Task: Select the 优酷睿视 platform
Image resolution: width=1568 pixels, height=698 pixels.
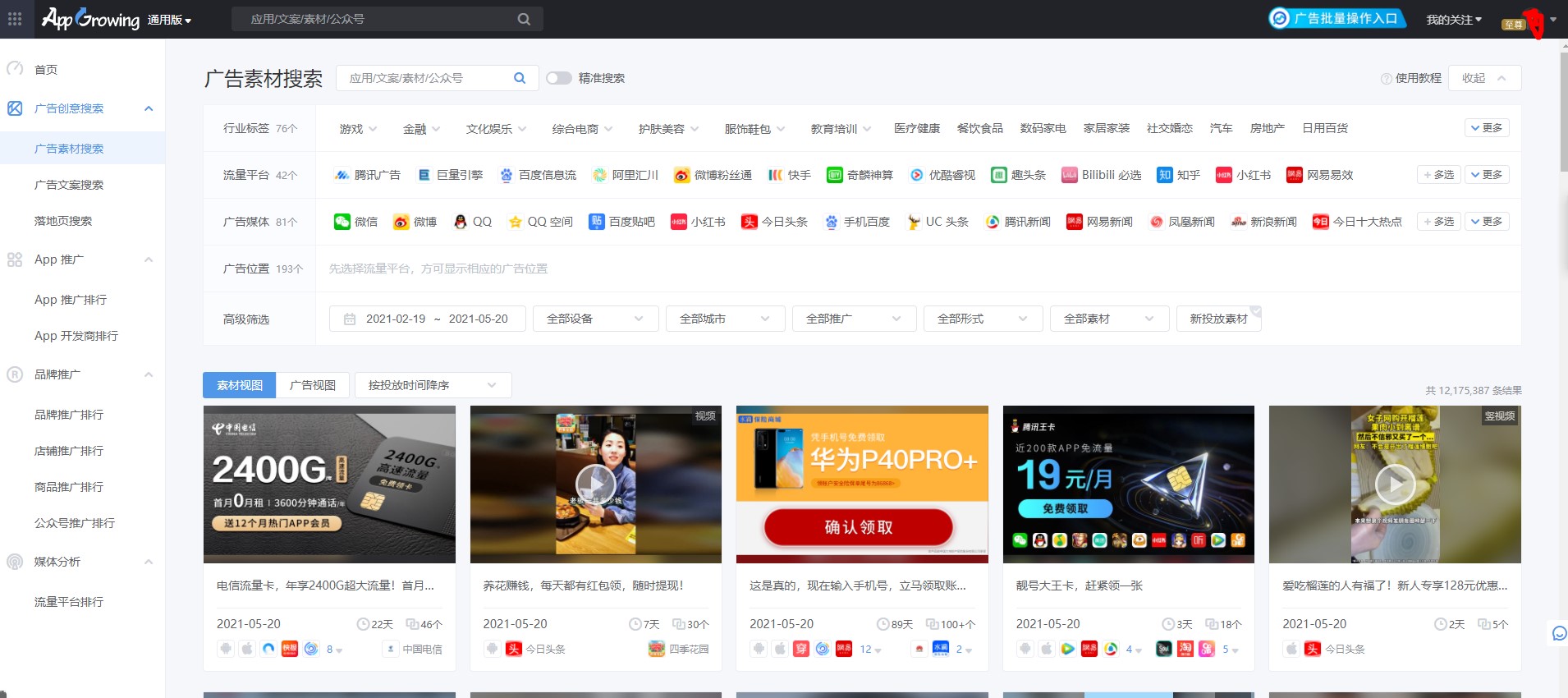Action: coord(942,175)
